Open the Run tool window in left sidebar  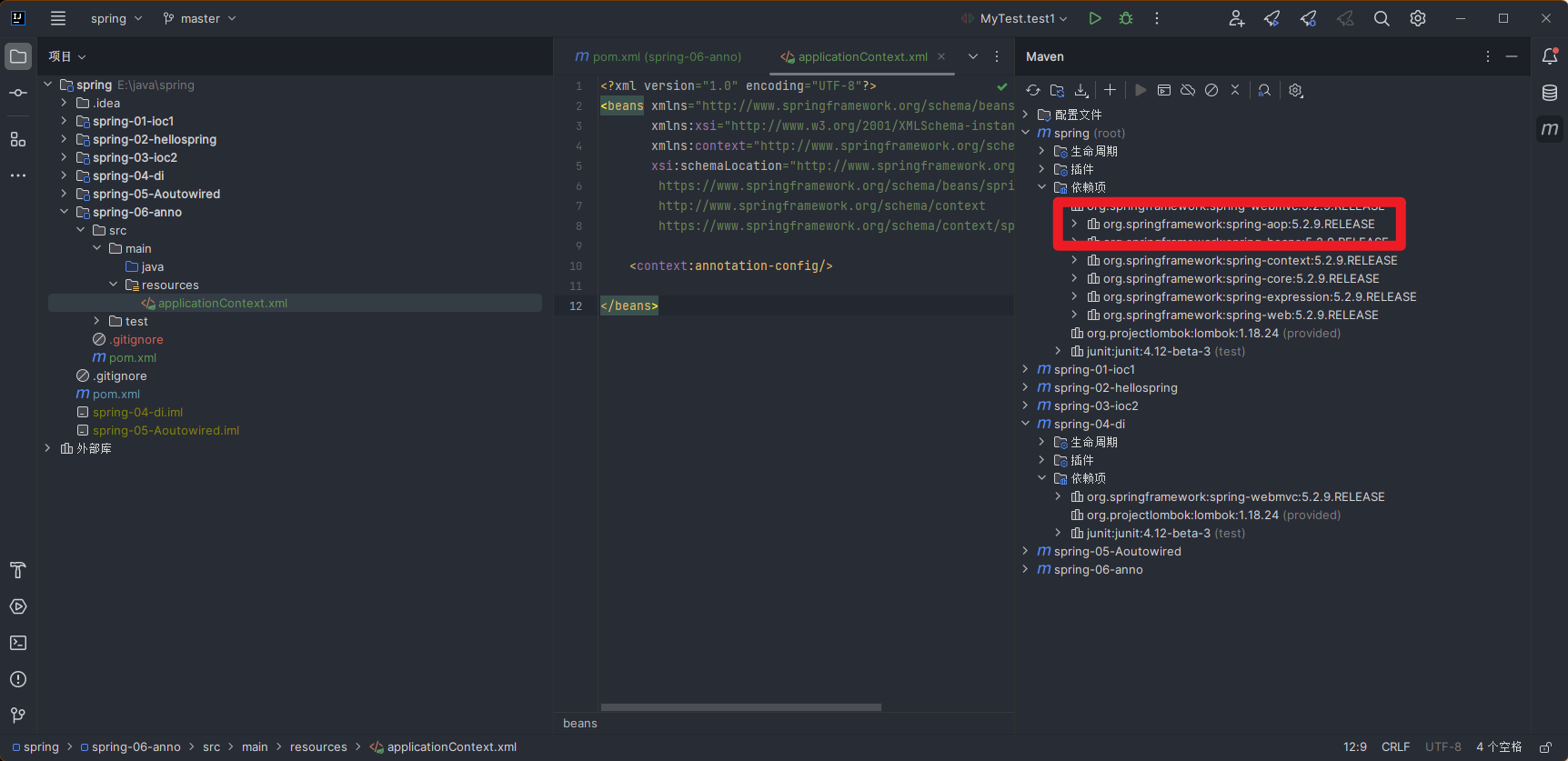[18, 606]
